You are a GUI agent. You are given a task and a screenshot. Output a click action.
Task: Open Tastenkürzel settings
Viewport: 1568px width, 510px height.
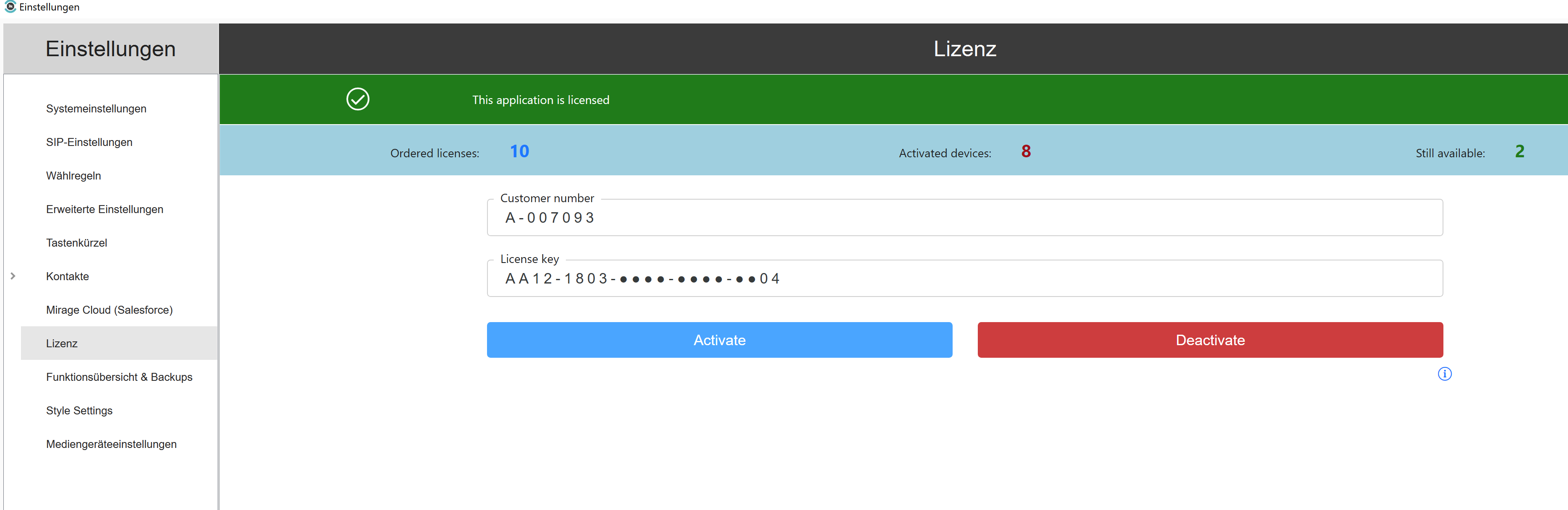click(x=77, y=243)
